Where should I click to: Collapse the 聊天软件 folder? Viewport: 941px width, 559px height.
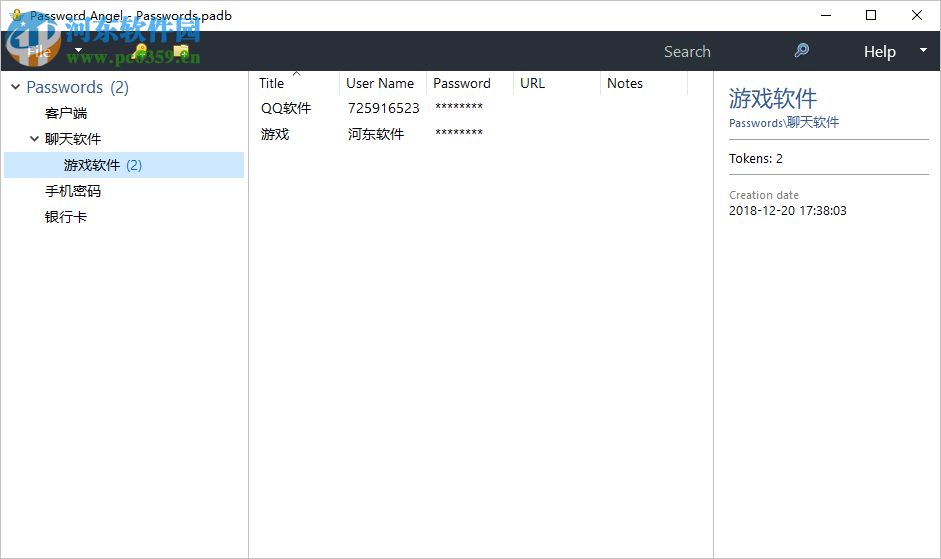[x=34, y=139]
